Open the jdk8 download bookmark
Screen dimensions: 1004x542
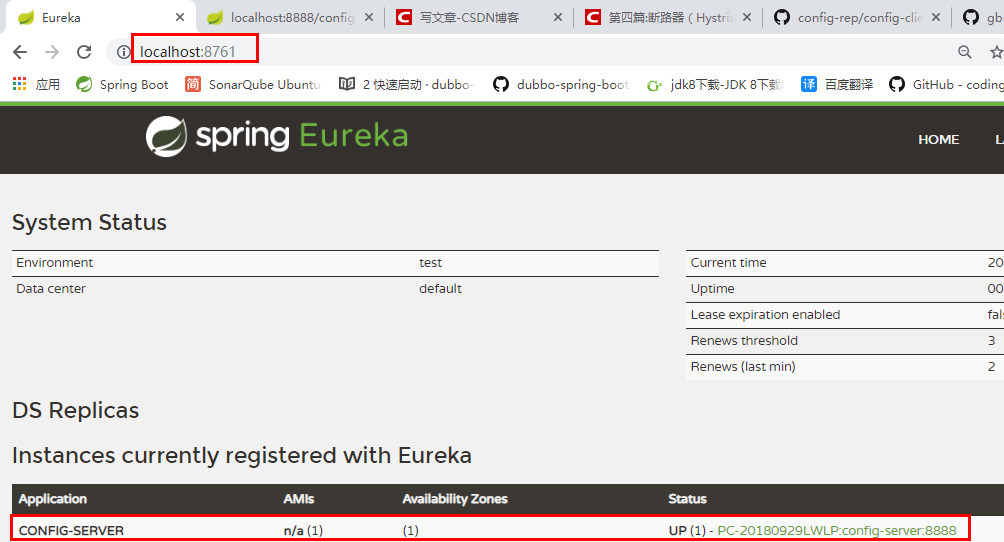(x=715, y=85)
